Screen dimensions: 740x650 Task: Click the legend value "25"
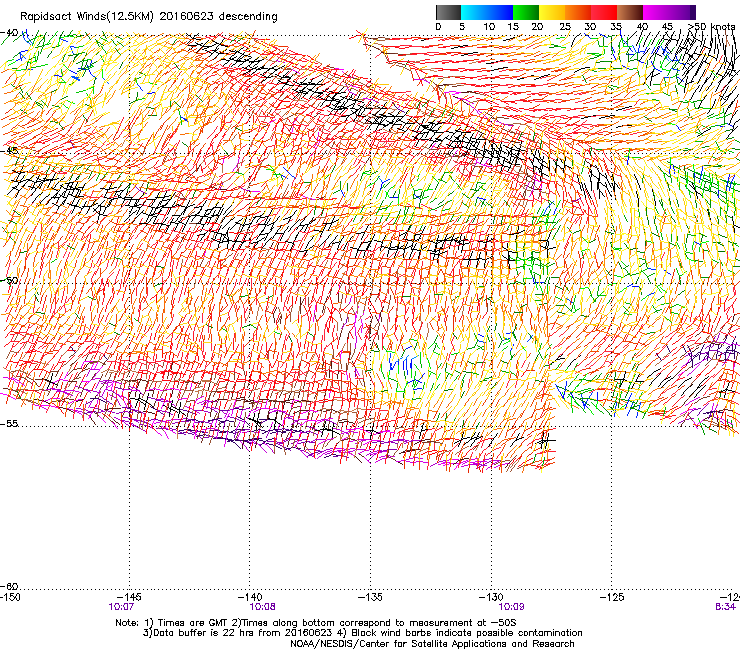(x=565, y=27)
